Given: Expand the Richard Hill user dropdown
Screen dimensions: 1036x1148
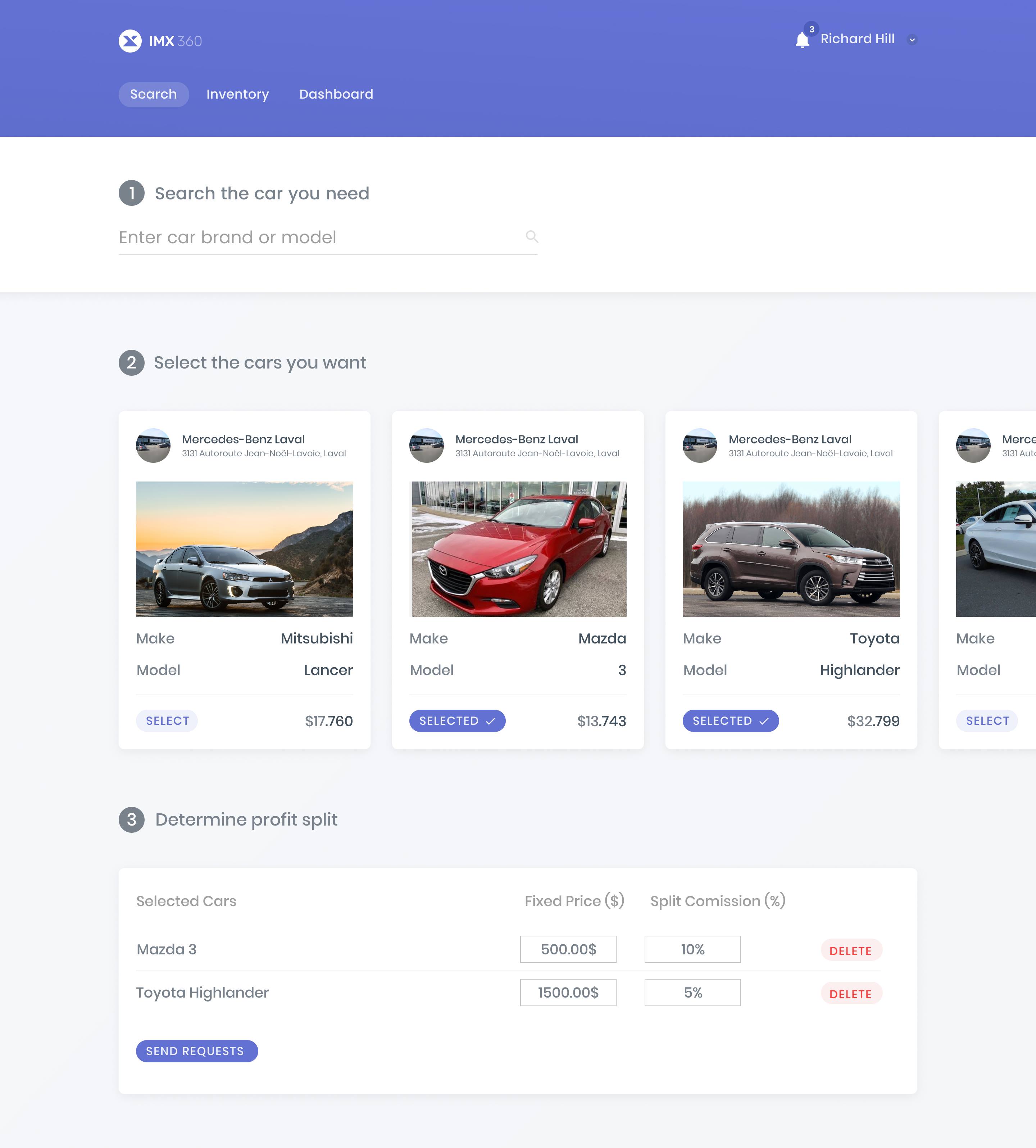Looking at the screenshot, I should [912, 40].
